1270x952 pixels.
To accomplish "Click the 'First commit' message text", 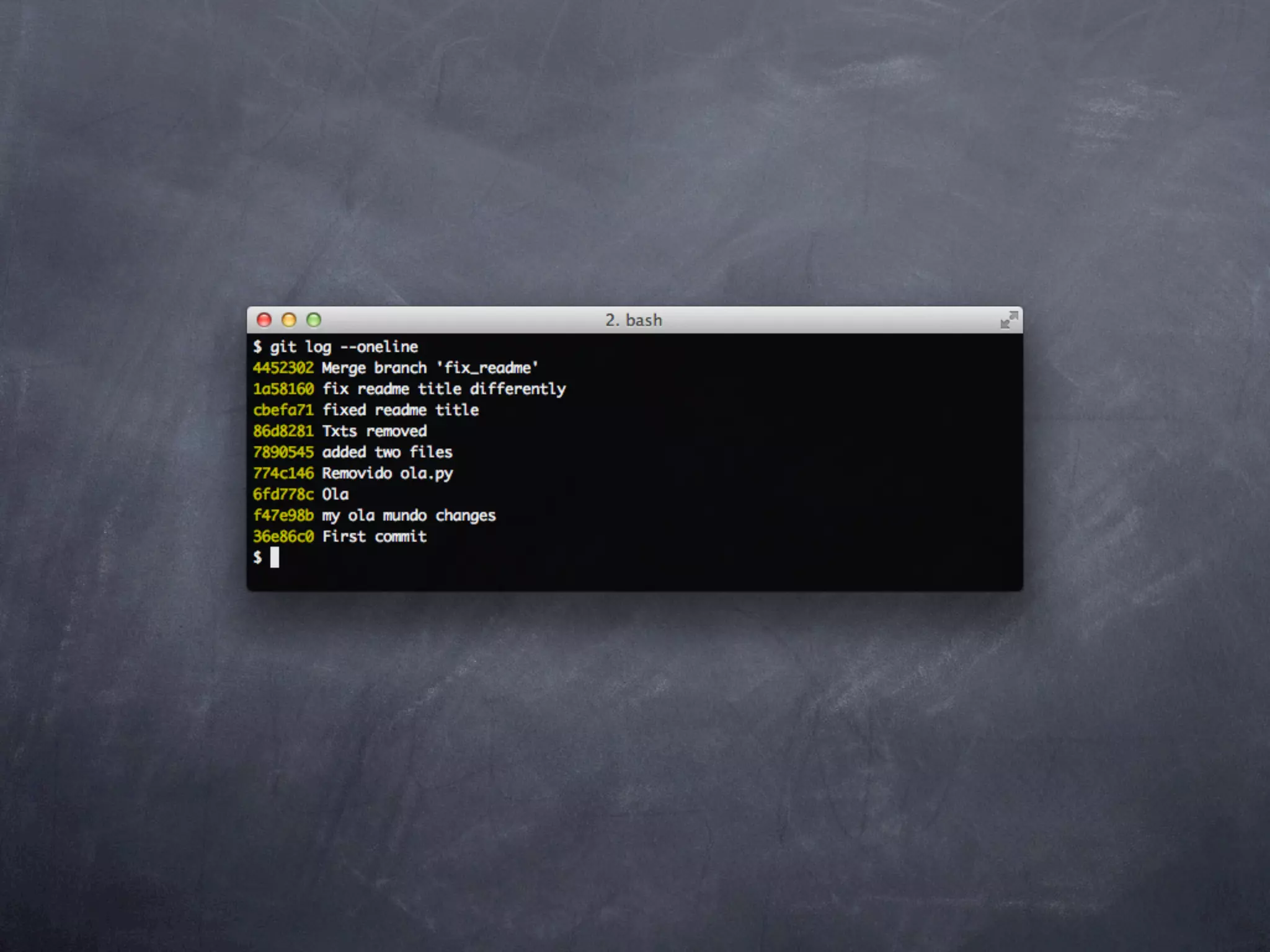I will [x=375, y=537].
